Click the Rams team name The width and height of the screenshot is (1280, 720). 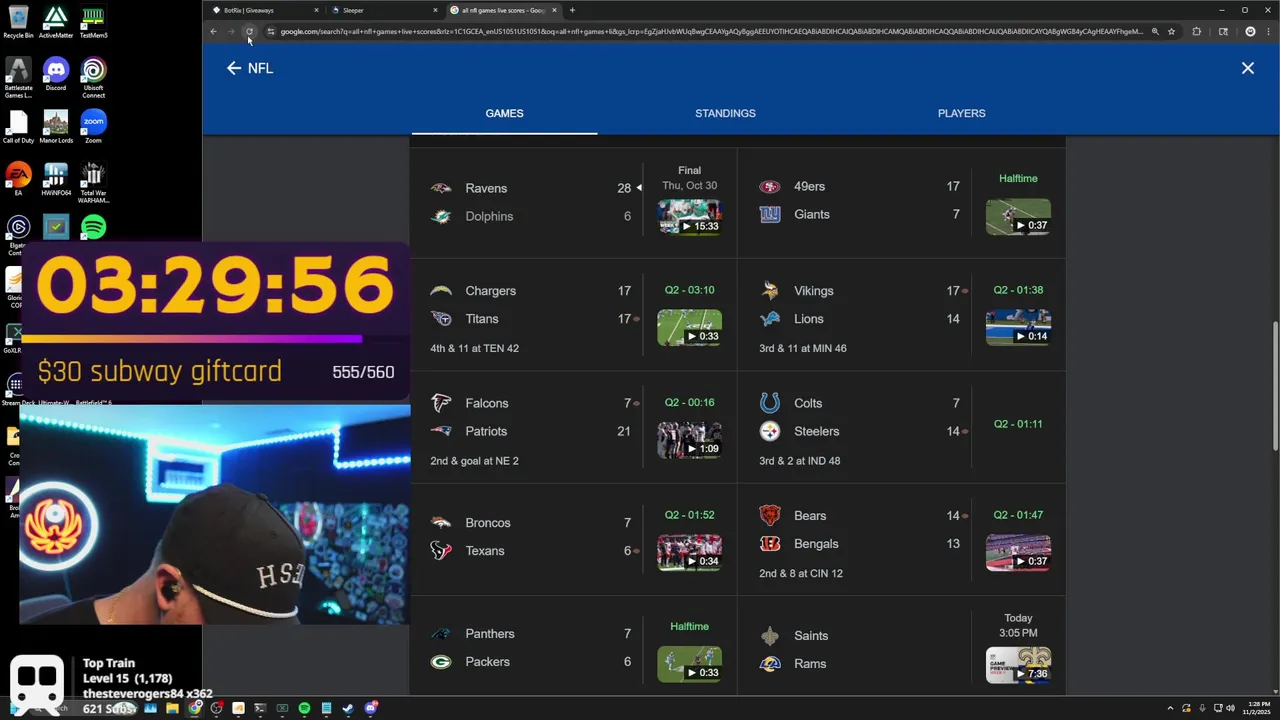(x=810, y=664)
